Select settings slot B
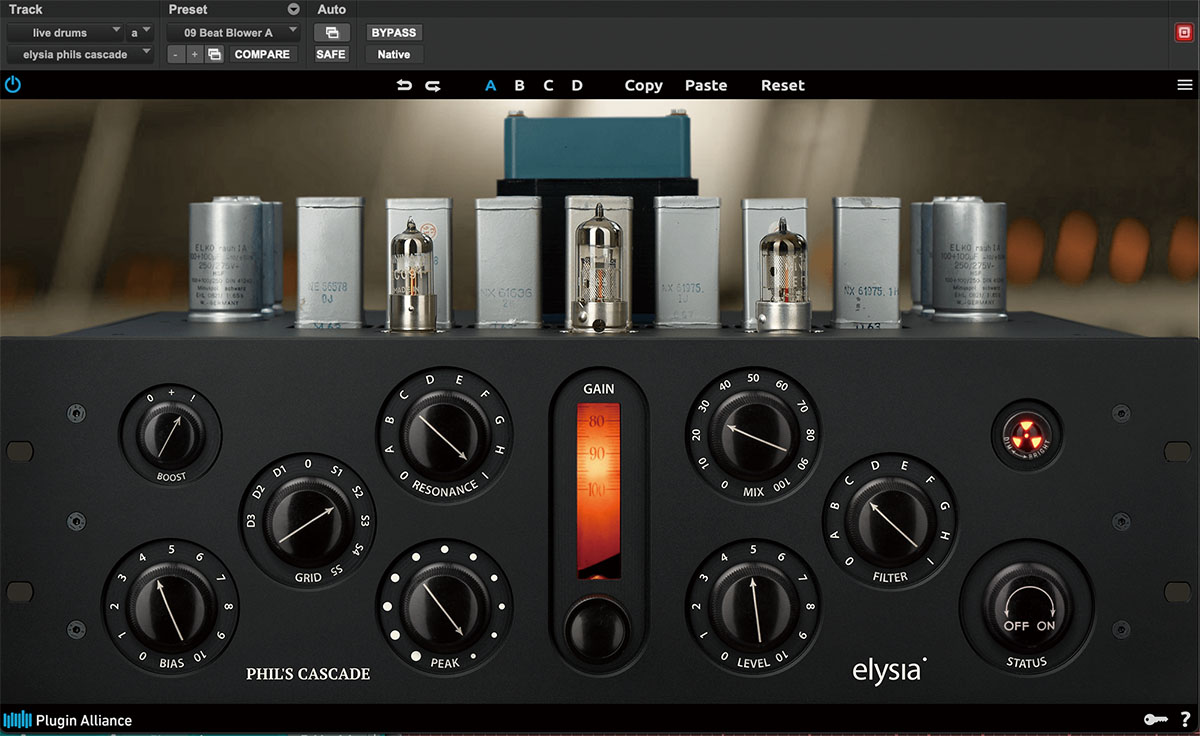The image size is (1200, 736). click(519, 85)
